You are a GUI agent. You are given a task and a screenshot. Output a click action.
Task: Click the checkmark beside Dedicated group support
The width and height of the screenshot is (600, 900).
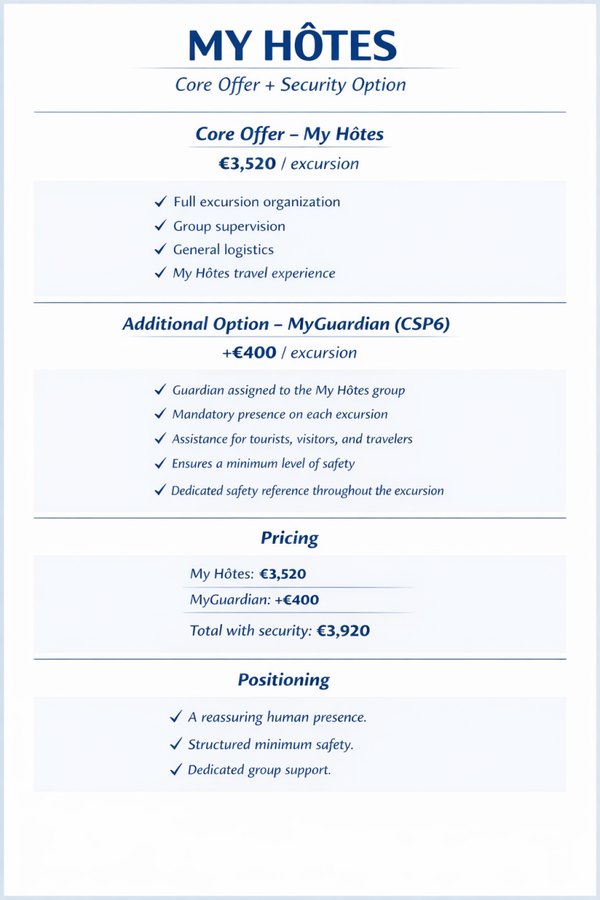(x=176, y=770)
